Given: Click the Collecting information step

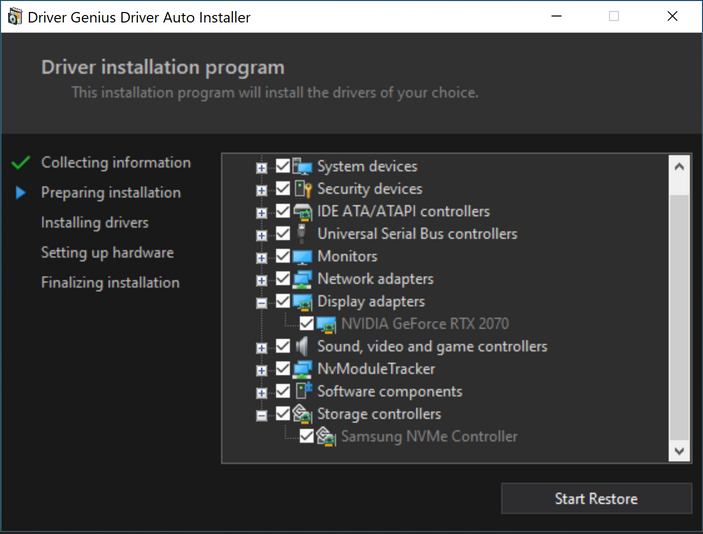Looking at the screenshot, I should pyautogui.click(x=116, y=163).
